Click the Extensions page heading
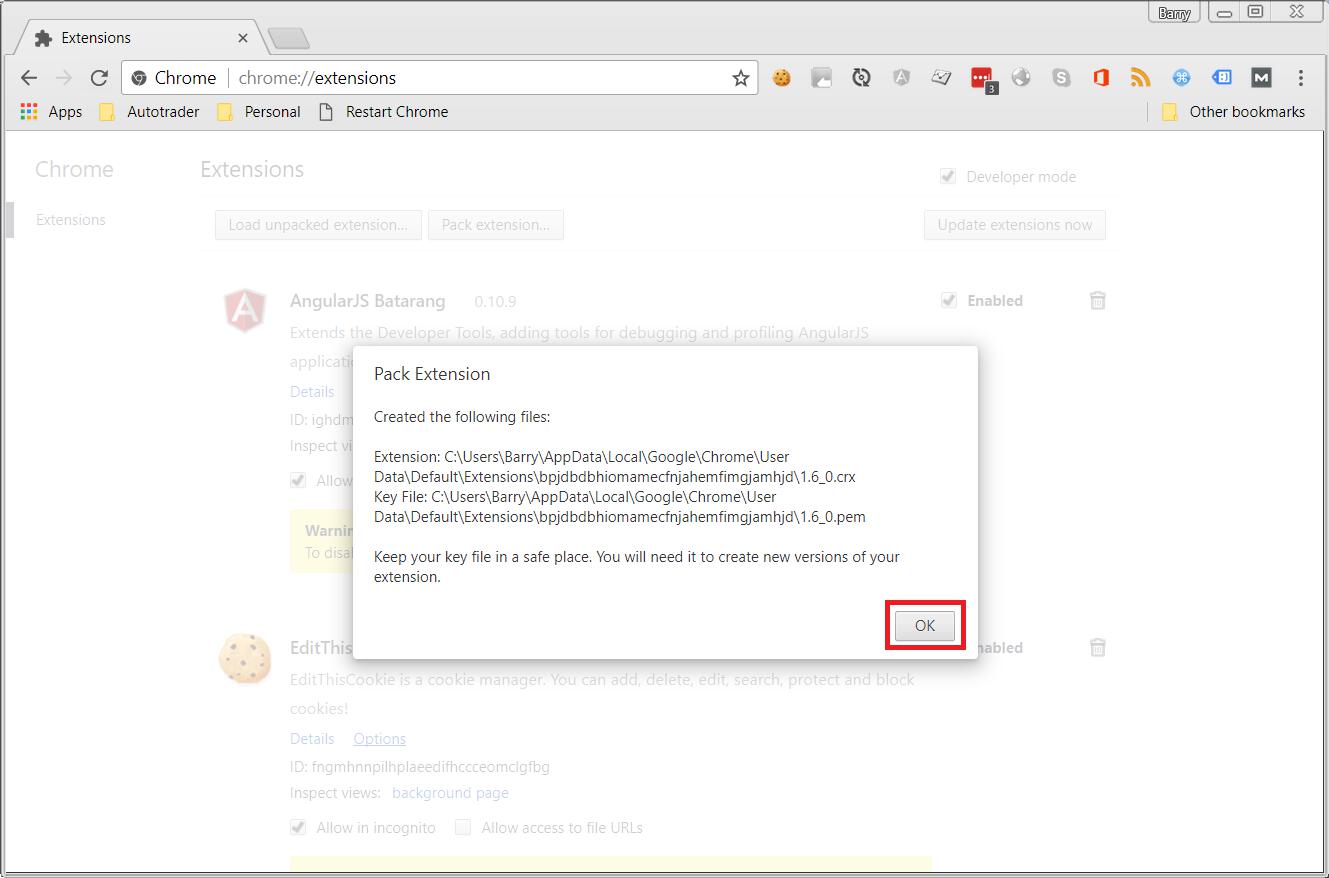The width and height of the screenshot is (1329, 878). pos(252,169)
